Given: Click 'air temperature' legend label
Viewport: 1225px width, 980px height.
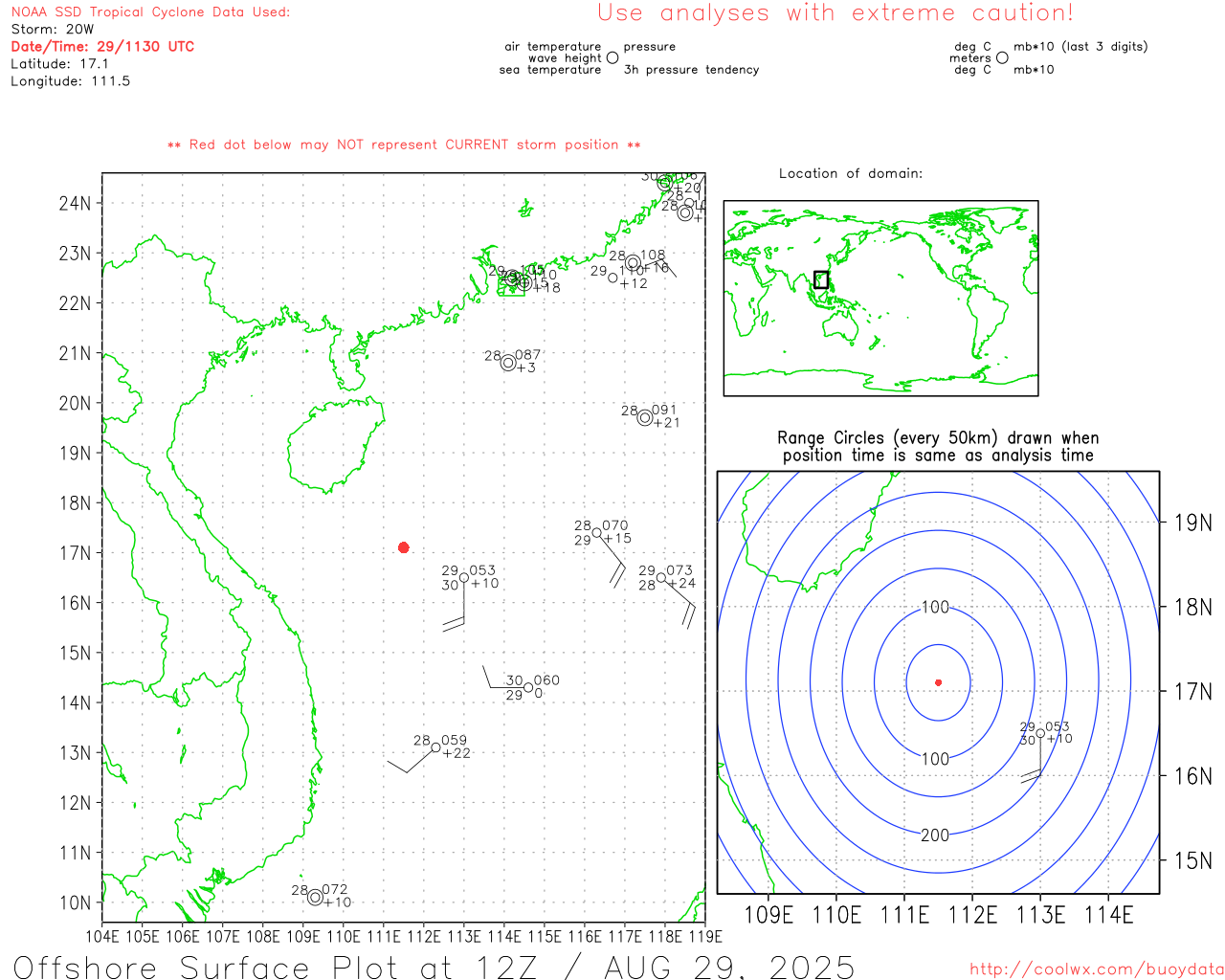Looking at the screenshot, I should [553, 47].
